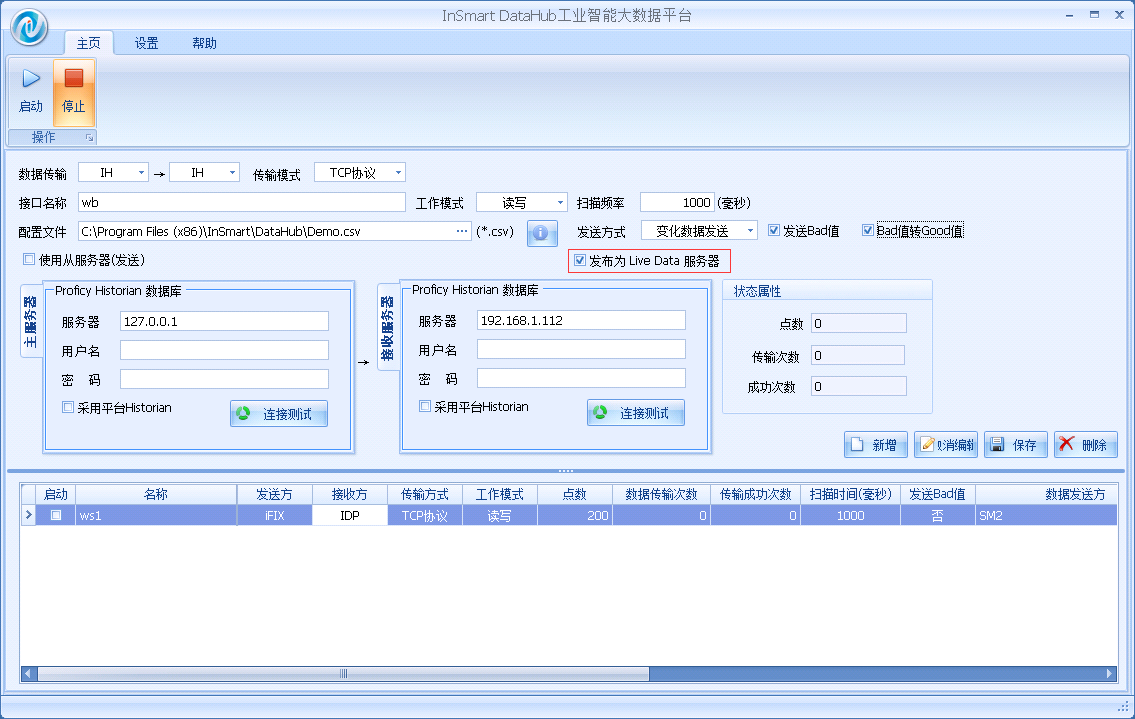This screenshot has height=719, width=1135.
Task: Click receiving server 用户名 field
Action: point(581,349)
